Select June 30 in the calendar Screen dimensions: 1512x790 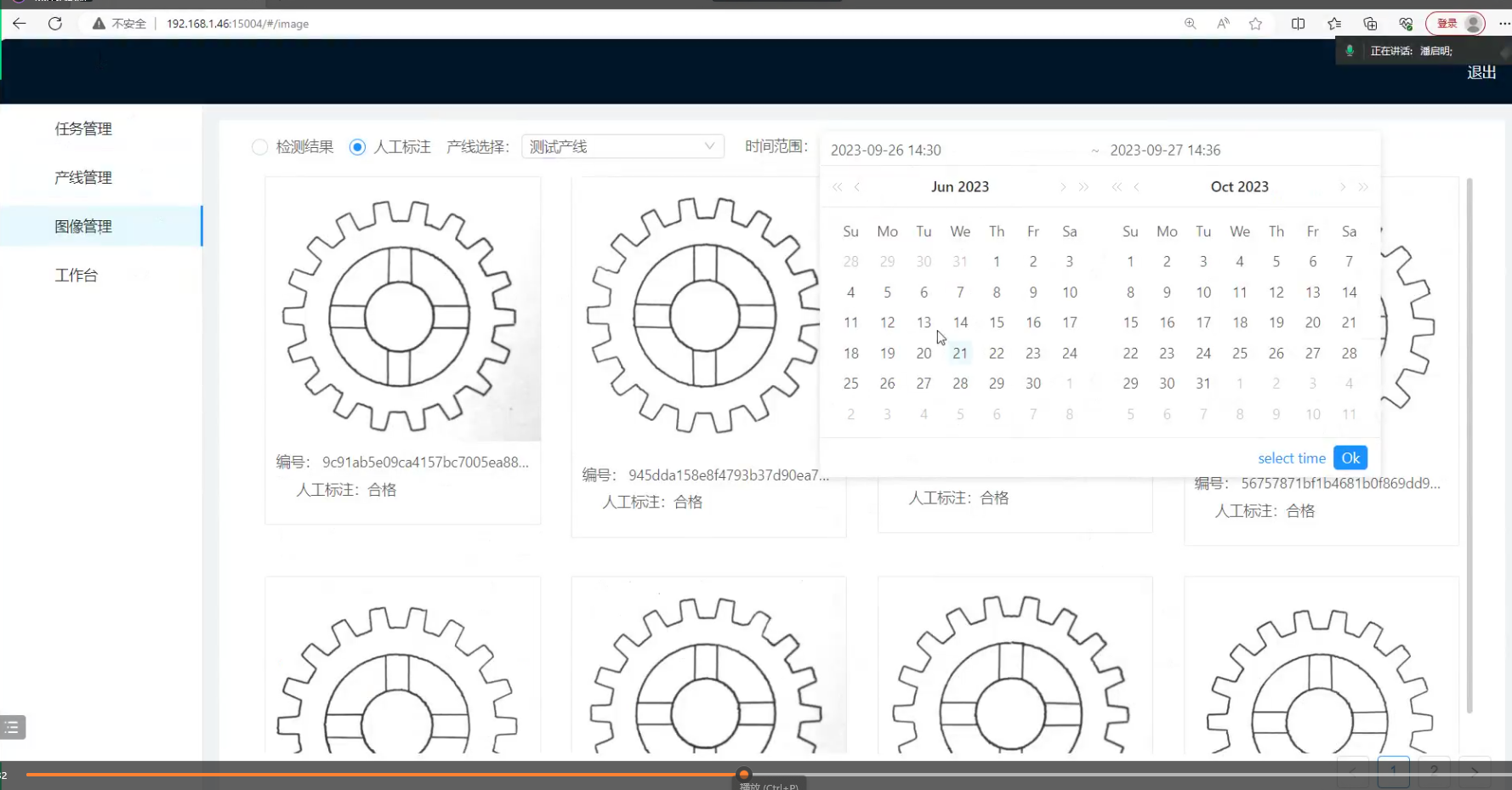[x=1033, y=384]
